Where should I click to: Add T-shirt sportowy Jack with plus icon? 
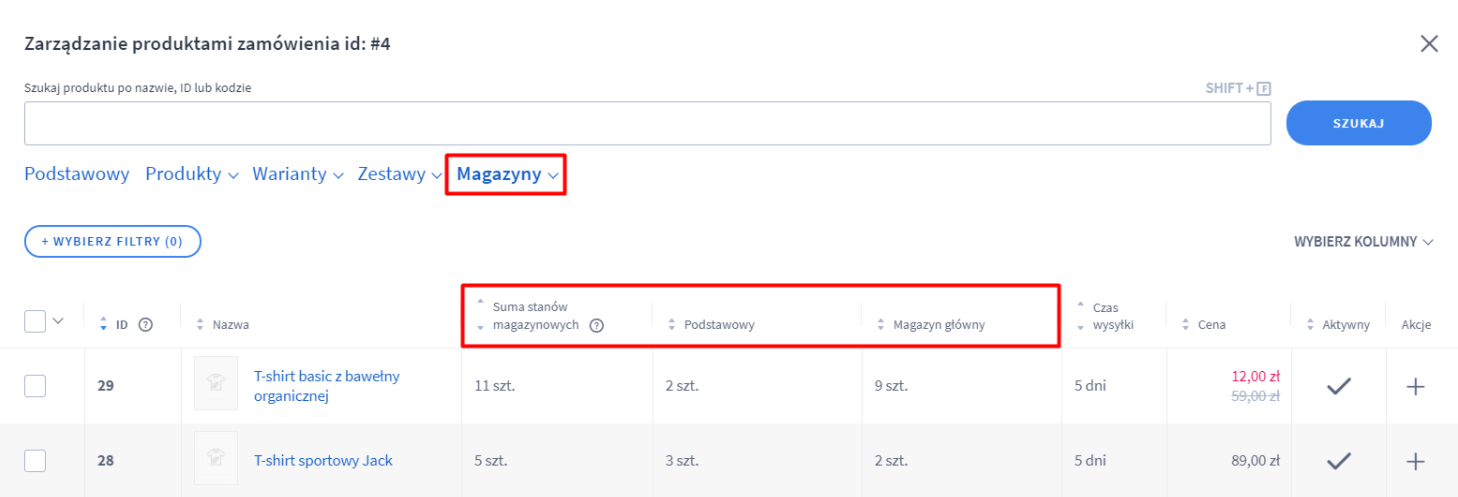1415,461
